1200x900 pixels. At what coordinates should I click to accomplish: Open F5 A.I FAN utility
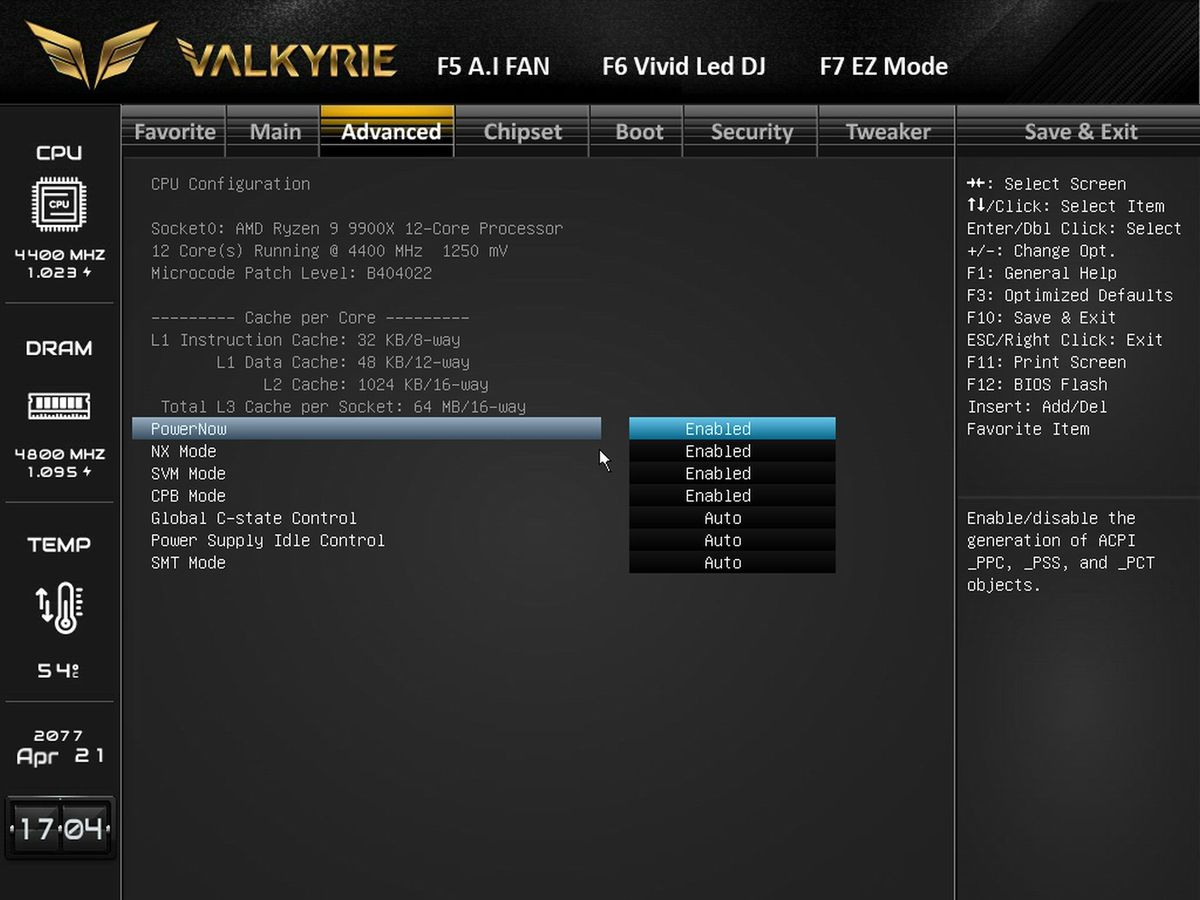(493, 67)
